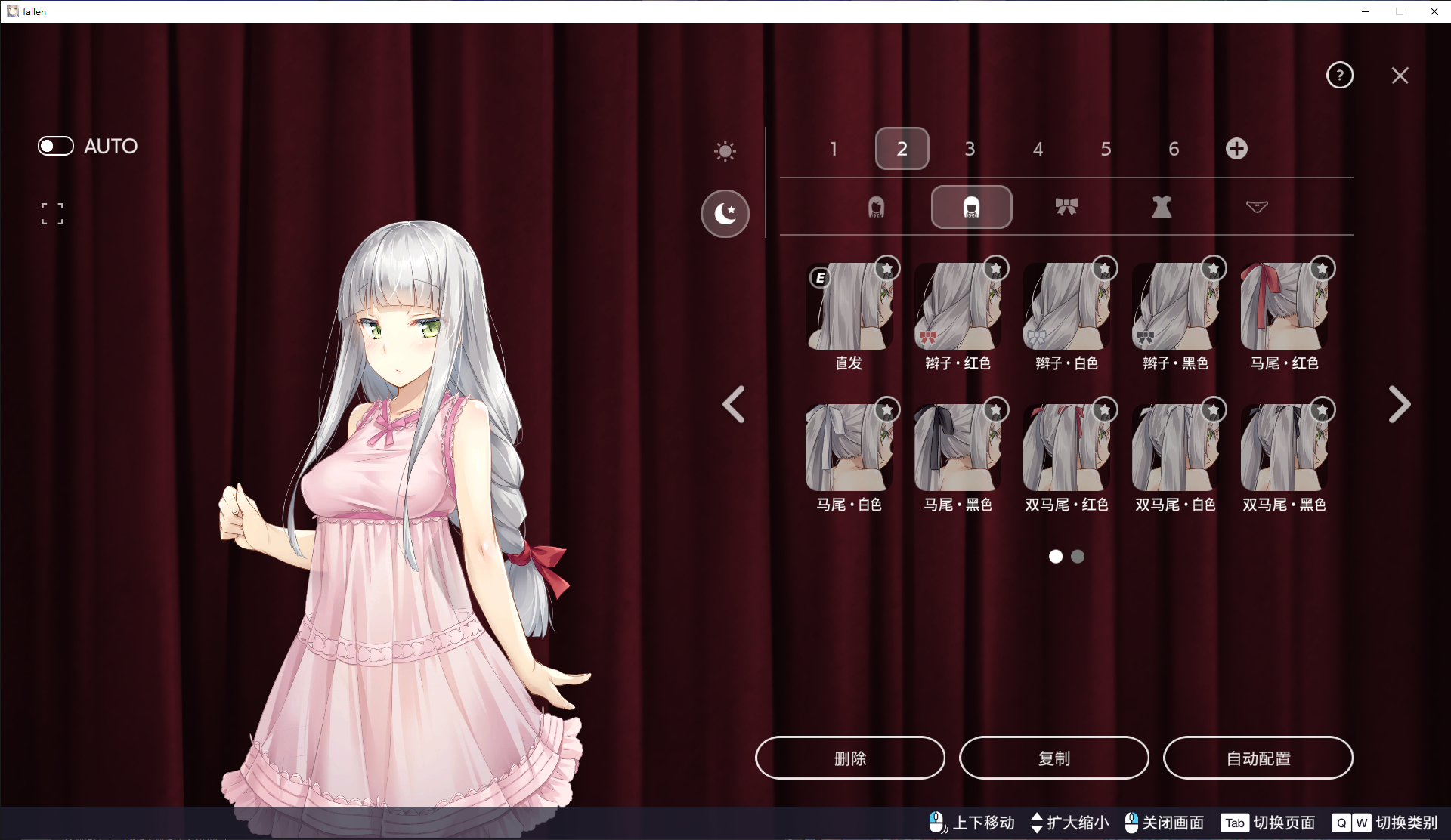The image size is (1451, 840).
Task: Minimize the fallen window
Action: [x=1366, y=11]
